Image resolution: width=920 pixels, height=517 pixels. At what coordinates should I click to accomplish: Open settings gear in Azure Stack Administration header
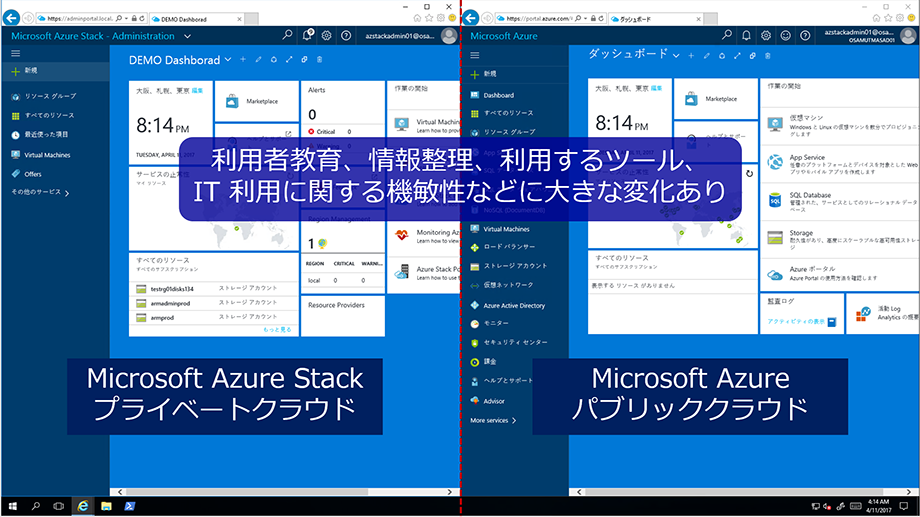[327, 36]
